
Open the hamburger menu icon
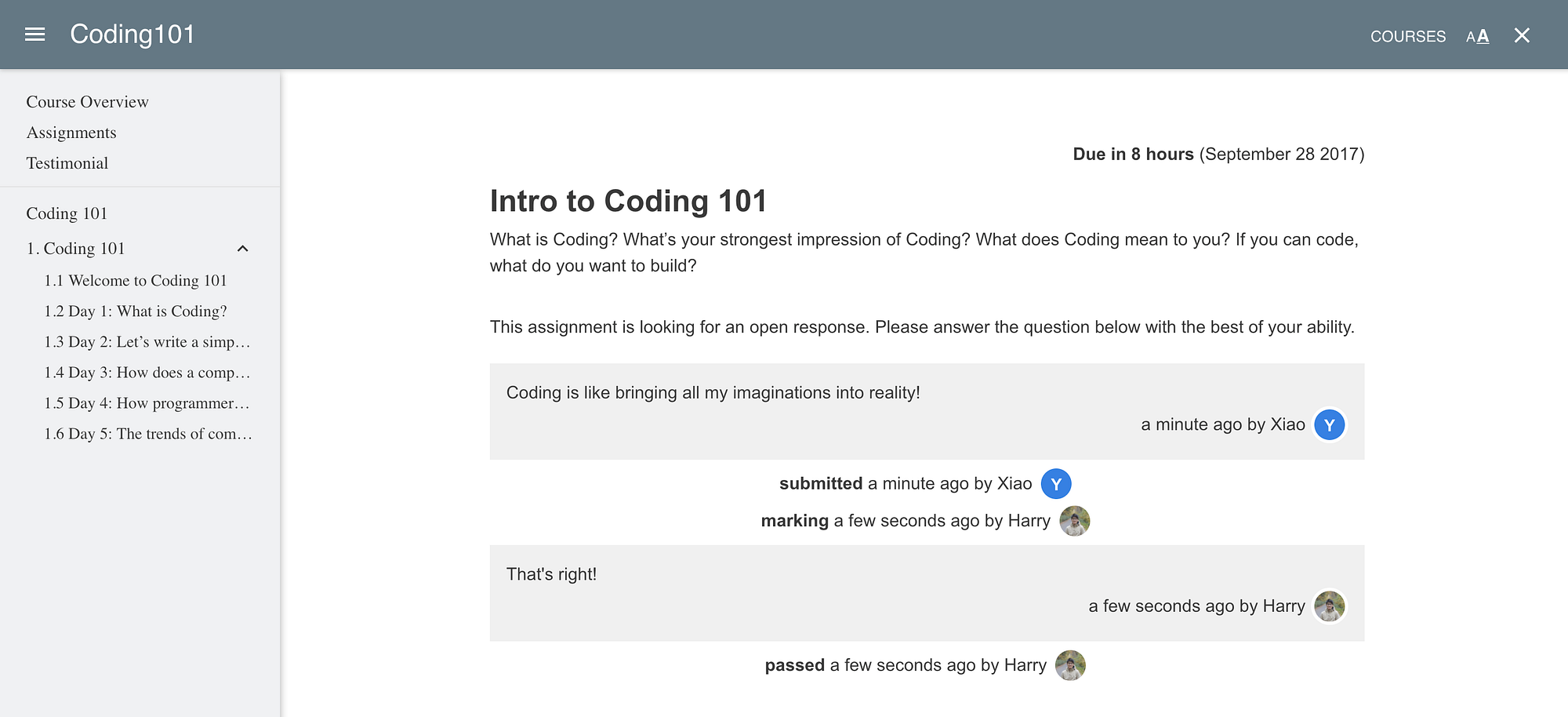[34, 35]
